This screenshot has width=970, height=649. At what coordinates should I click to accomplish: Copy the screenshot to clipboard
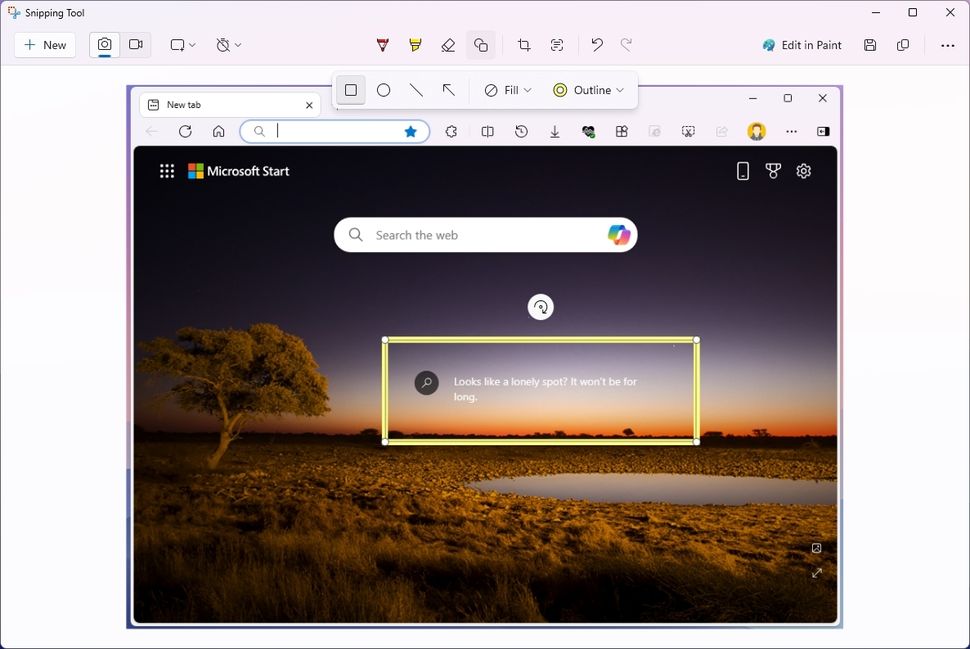903,45
